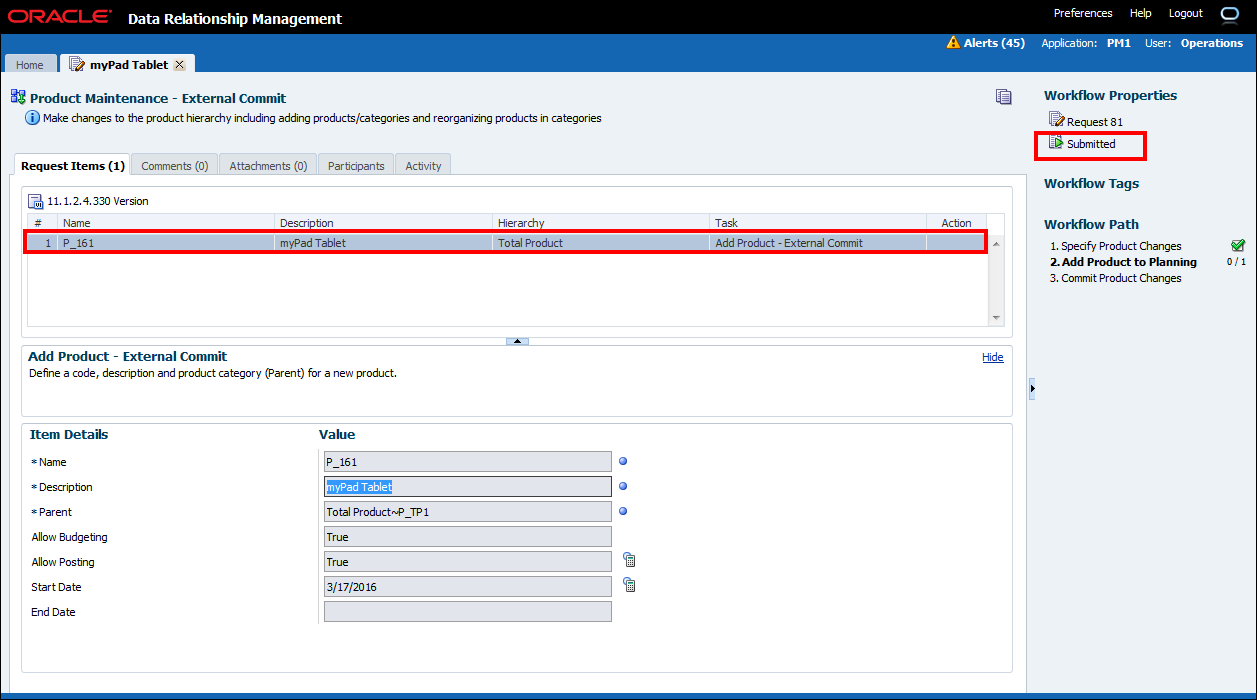
Task: Click the Alerts warning triangle icon
Action: 953,43
